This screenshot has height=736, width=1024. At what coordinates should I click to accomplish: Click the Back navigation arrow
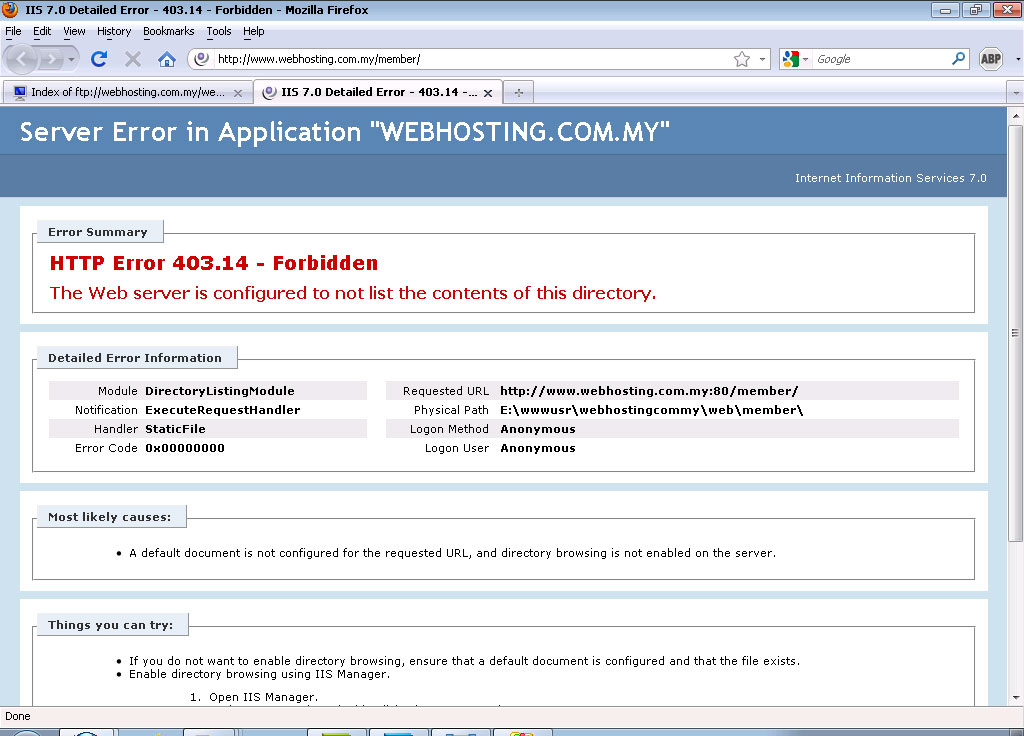[x=24, y=59]
